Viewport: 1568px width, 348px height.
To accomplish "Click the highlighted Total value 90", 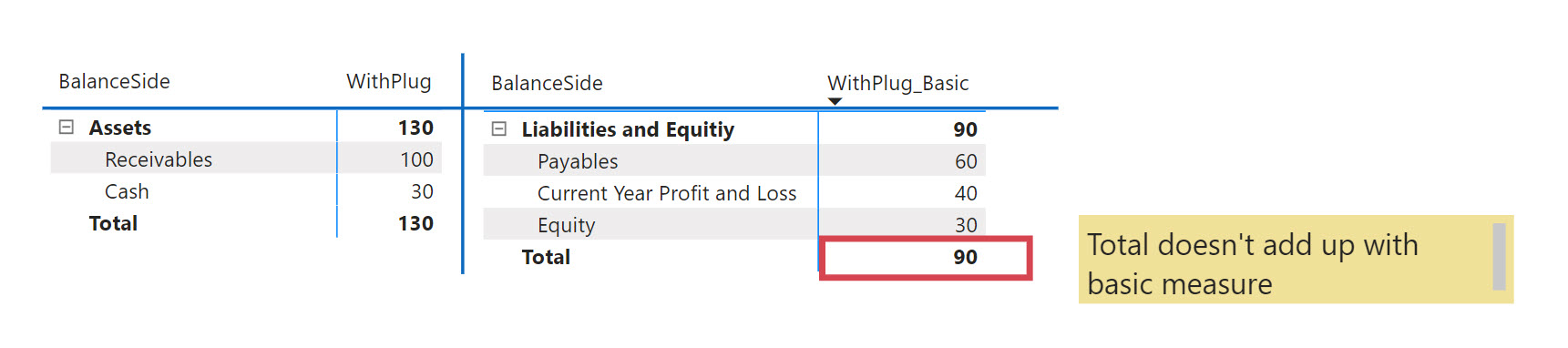I will coord(965,257).
